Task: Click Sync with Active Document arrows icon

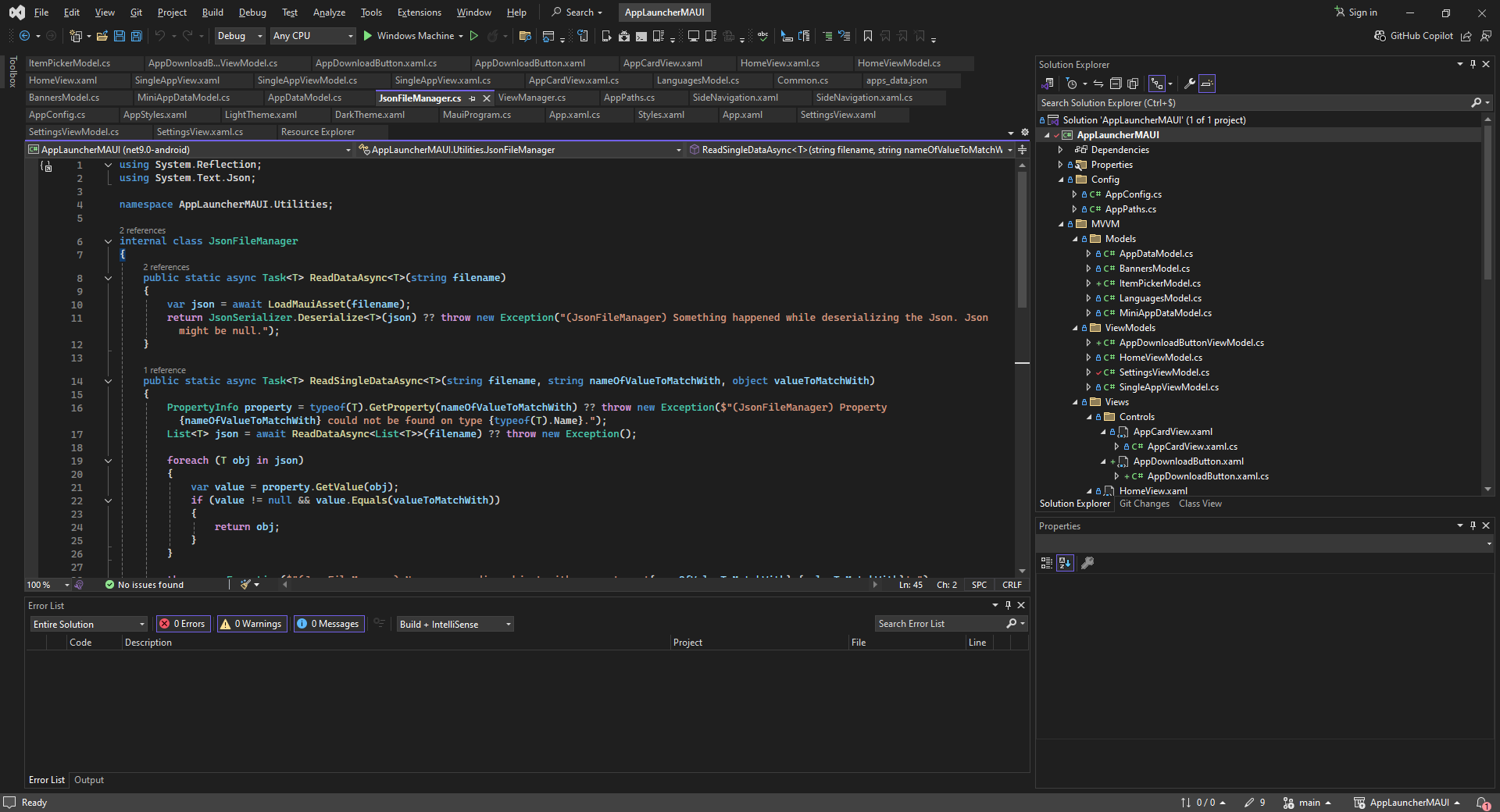Action: [1098, 84]
